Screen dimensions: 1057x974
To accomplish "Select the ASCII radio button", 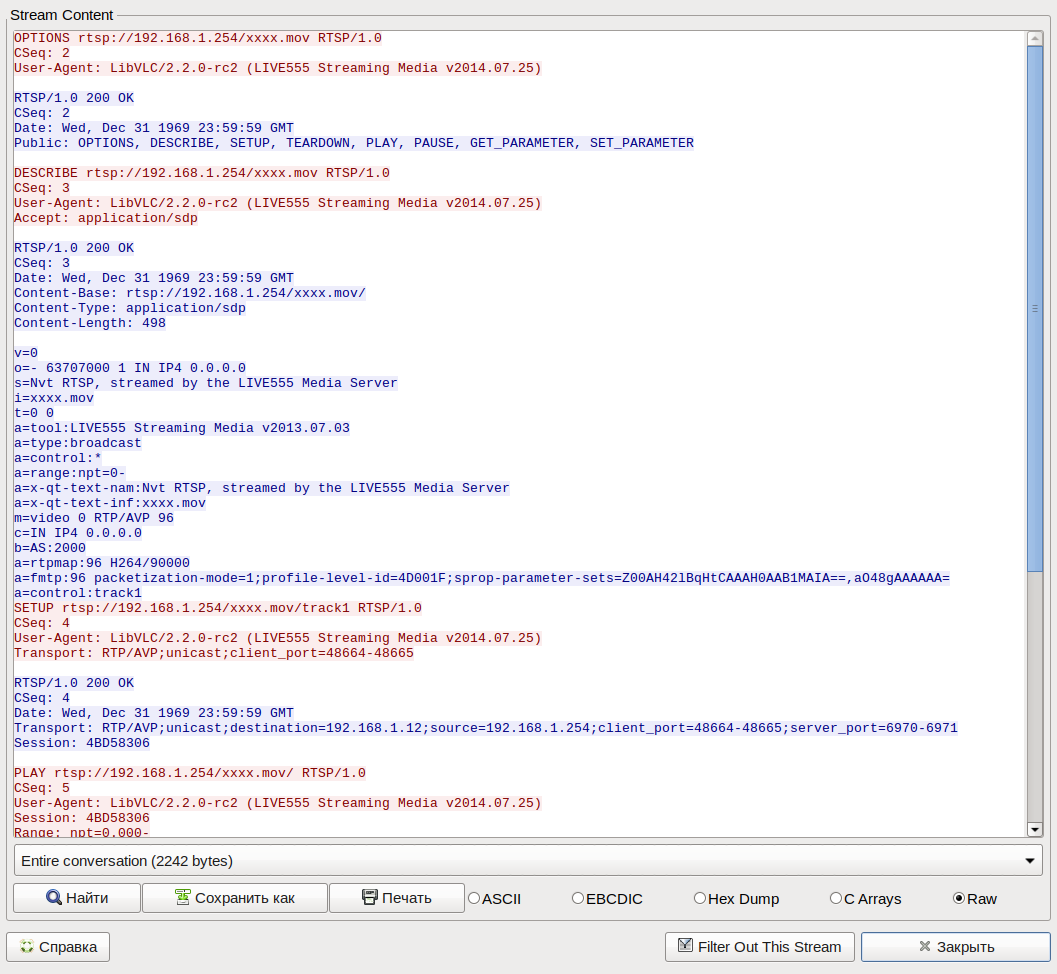I will click(x=474, y=898).
